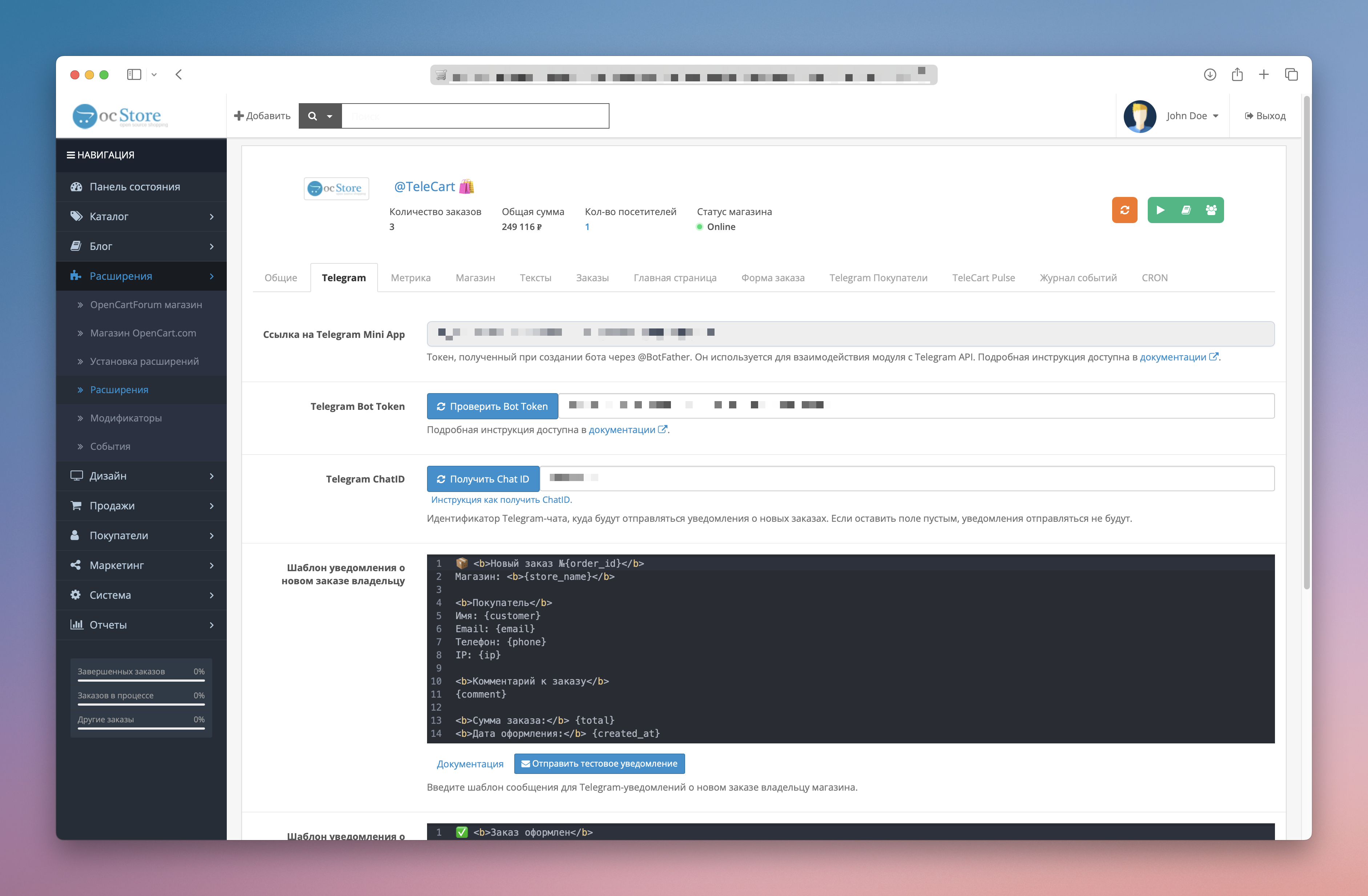1368x896 pixels.
Task: Click the Safari share icon
Action: [x=1237, y=75]
